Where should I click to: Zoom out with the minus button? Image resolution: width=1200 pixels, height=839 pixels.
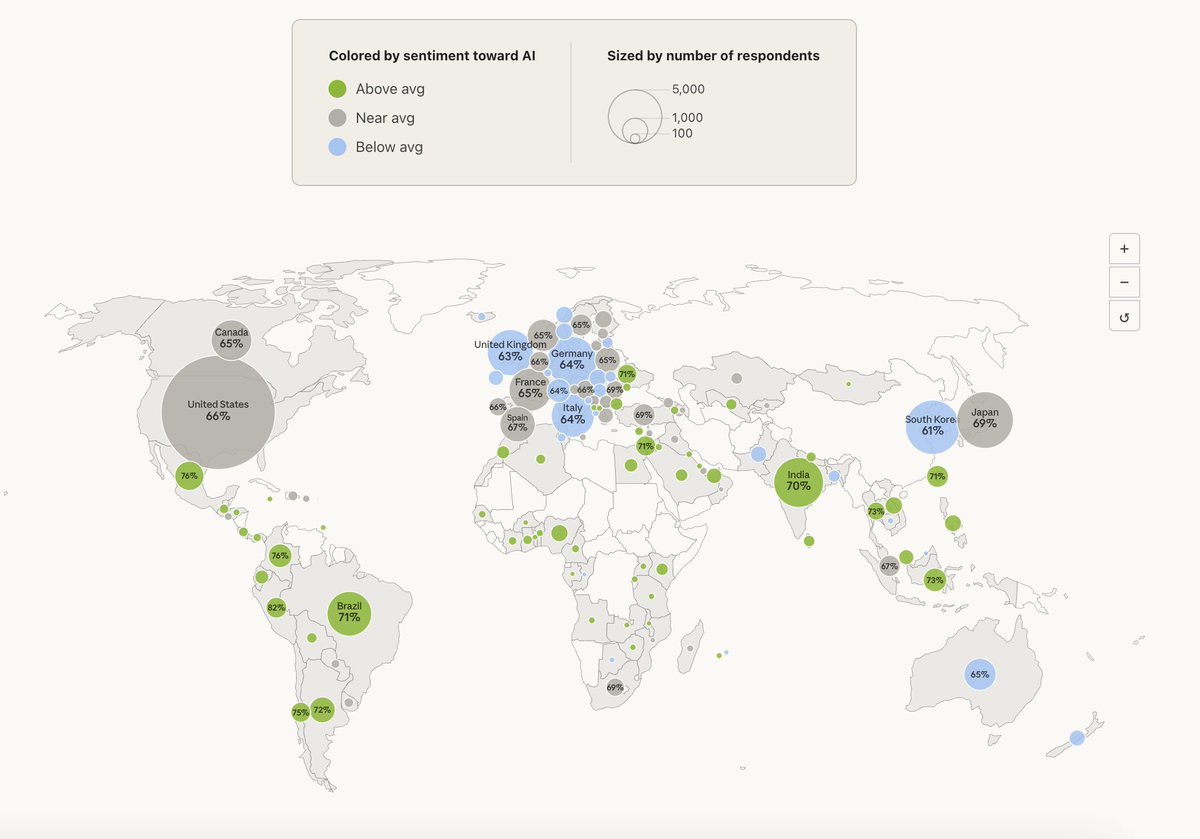(1124, 282)
